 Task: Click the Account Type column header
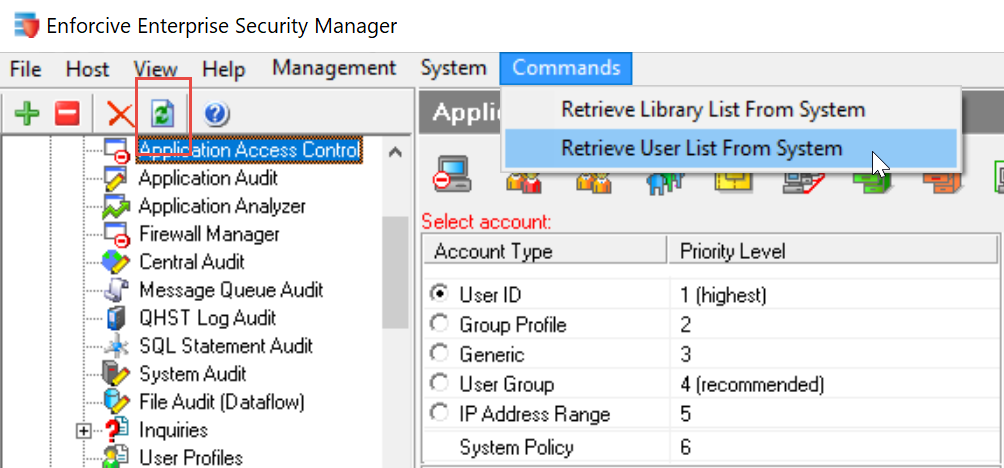[x=546, y=252]
